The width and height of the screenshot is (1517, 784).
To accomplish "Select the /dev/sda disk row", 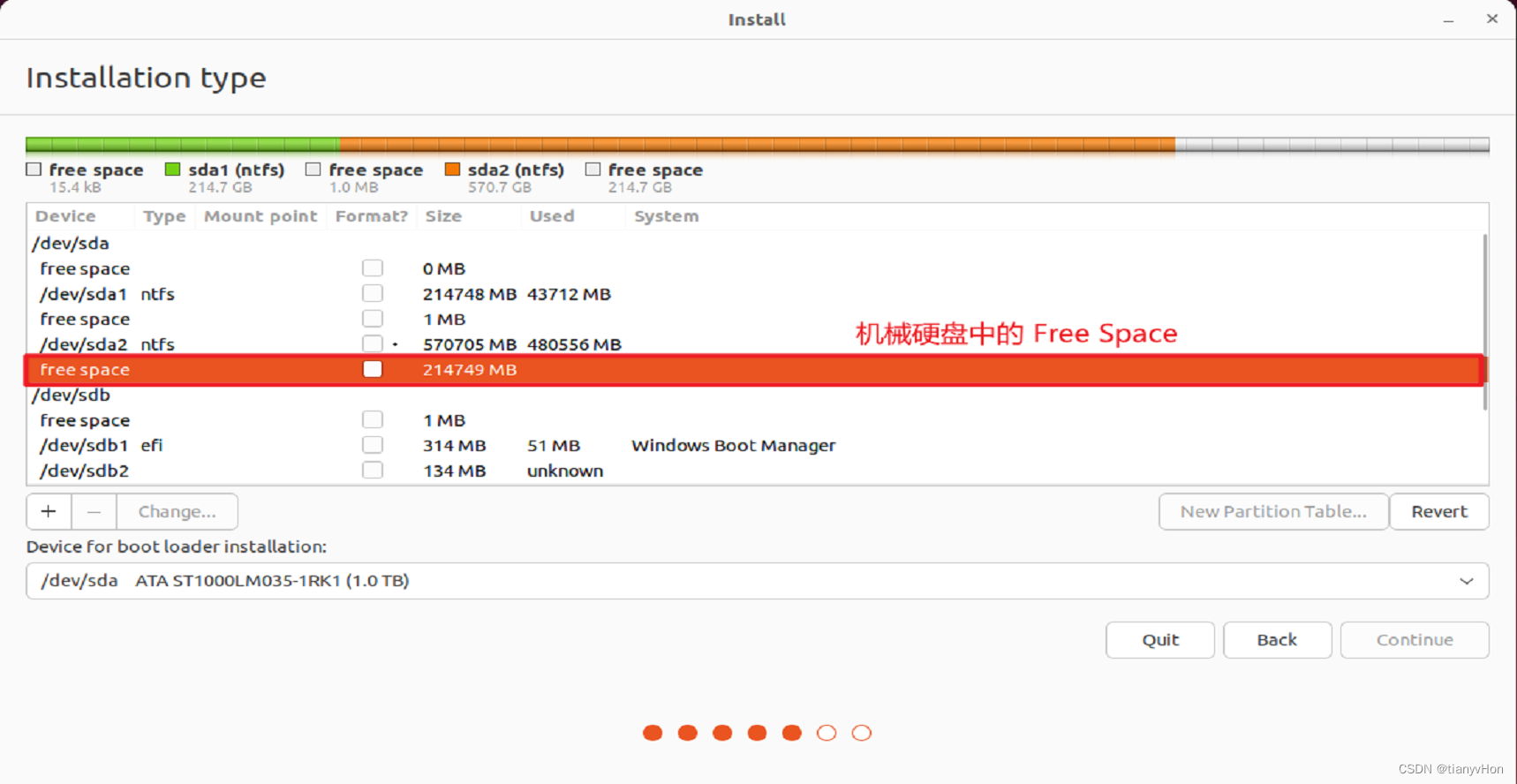I will (x=756, y=243).
